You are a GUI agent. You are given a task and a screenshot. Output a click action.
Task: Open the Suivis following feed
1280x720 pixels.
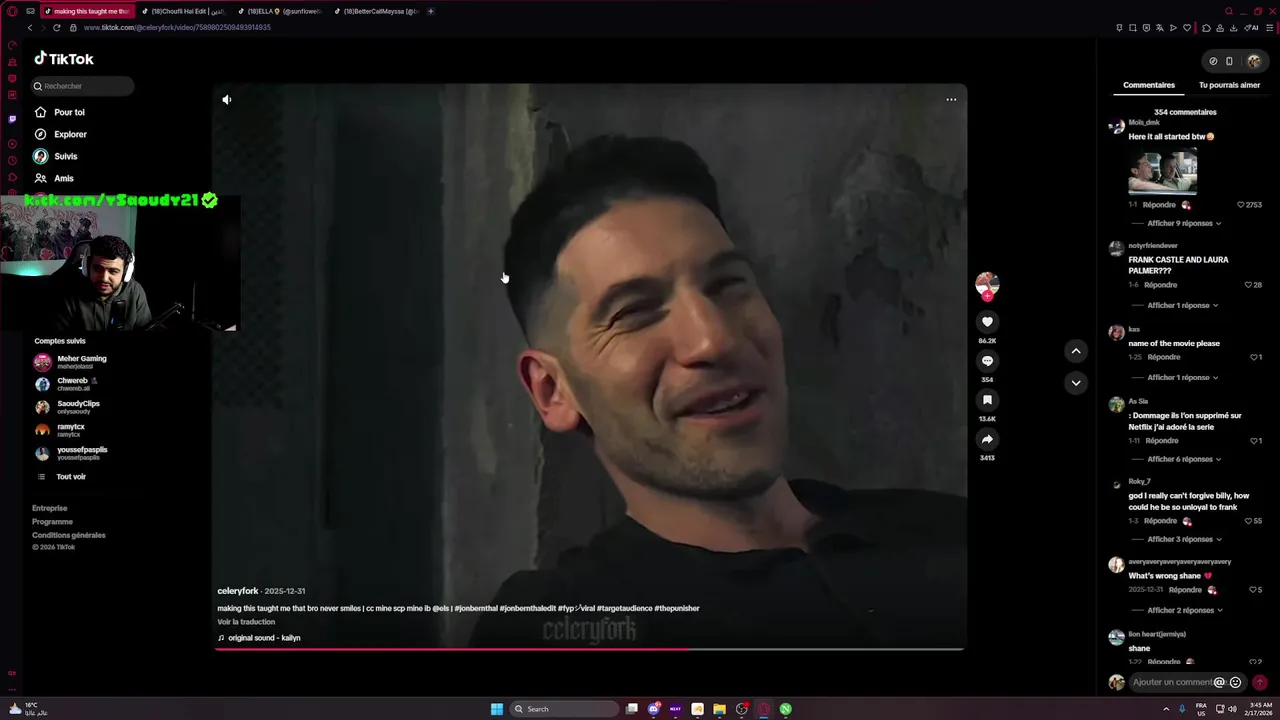pyautogui.click(x=56, y=156)
